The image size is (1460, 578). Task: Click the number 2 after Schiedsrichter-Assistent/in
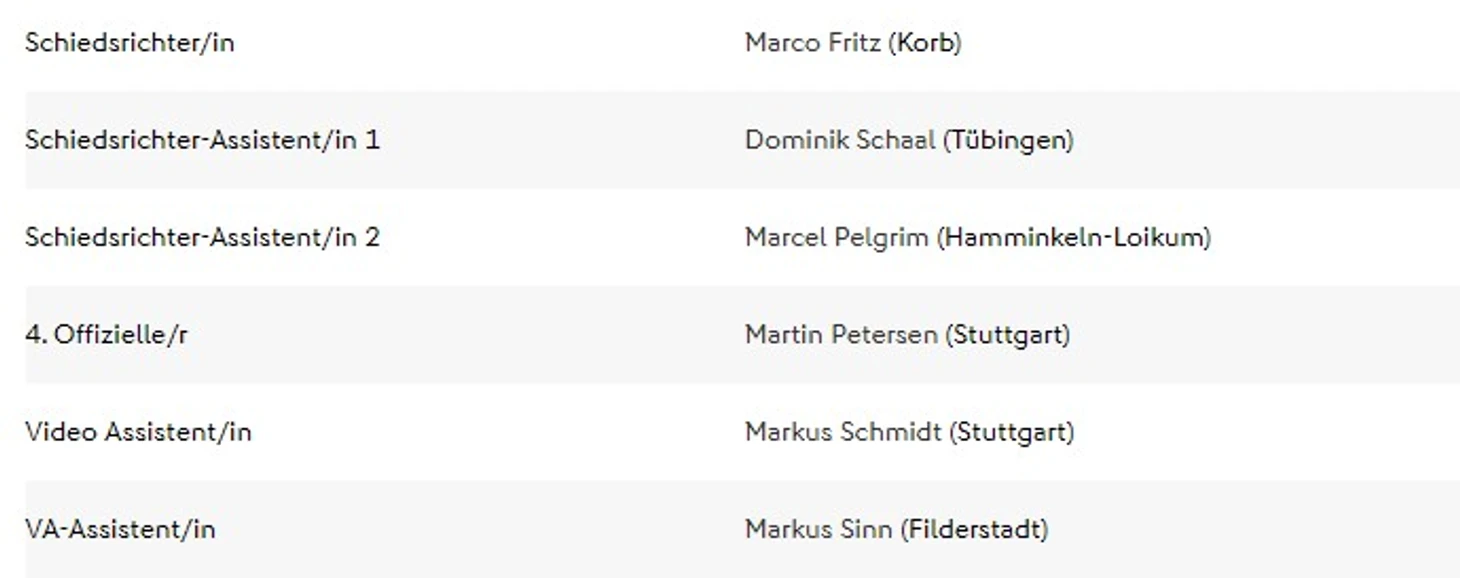pyautogui.click(x=373, y=238)
